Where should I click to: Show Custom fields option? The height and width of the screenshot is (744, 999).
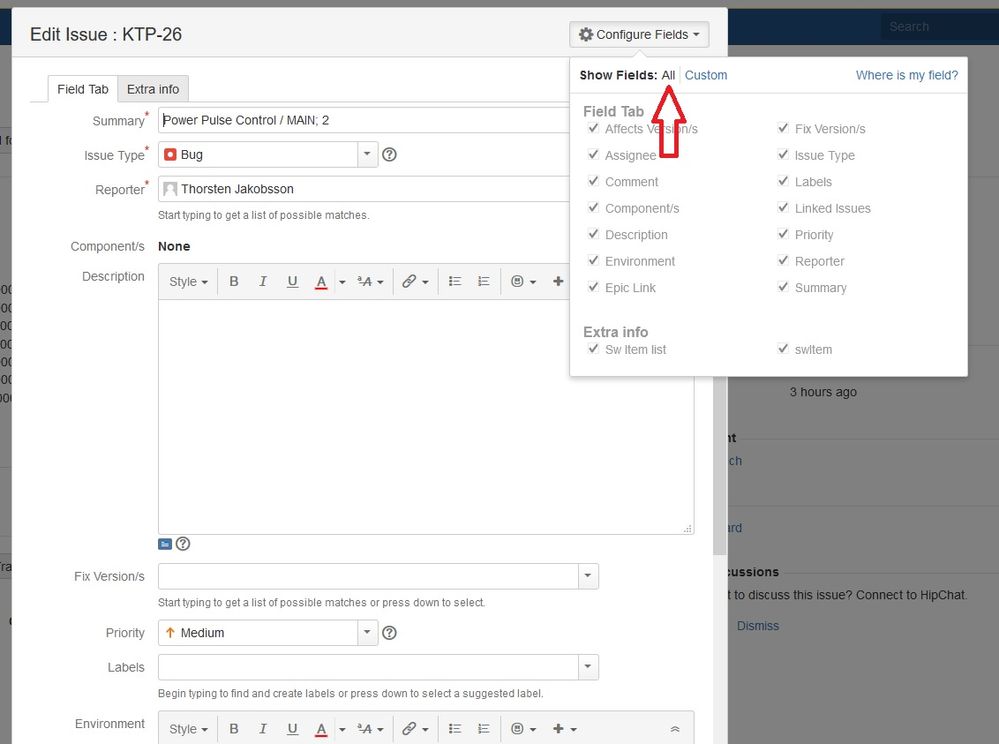pyautogui.click(x=706, y=75)
